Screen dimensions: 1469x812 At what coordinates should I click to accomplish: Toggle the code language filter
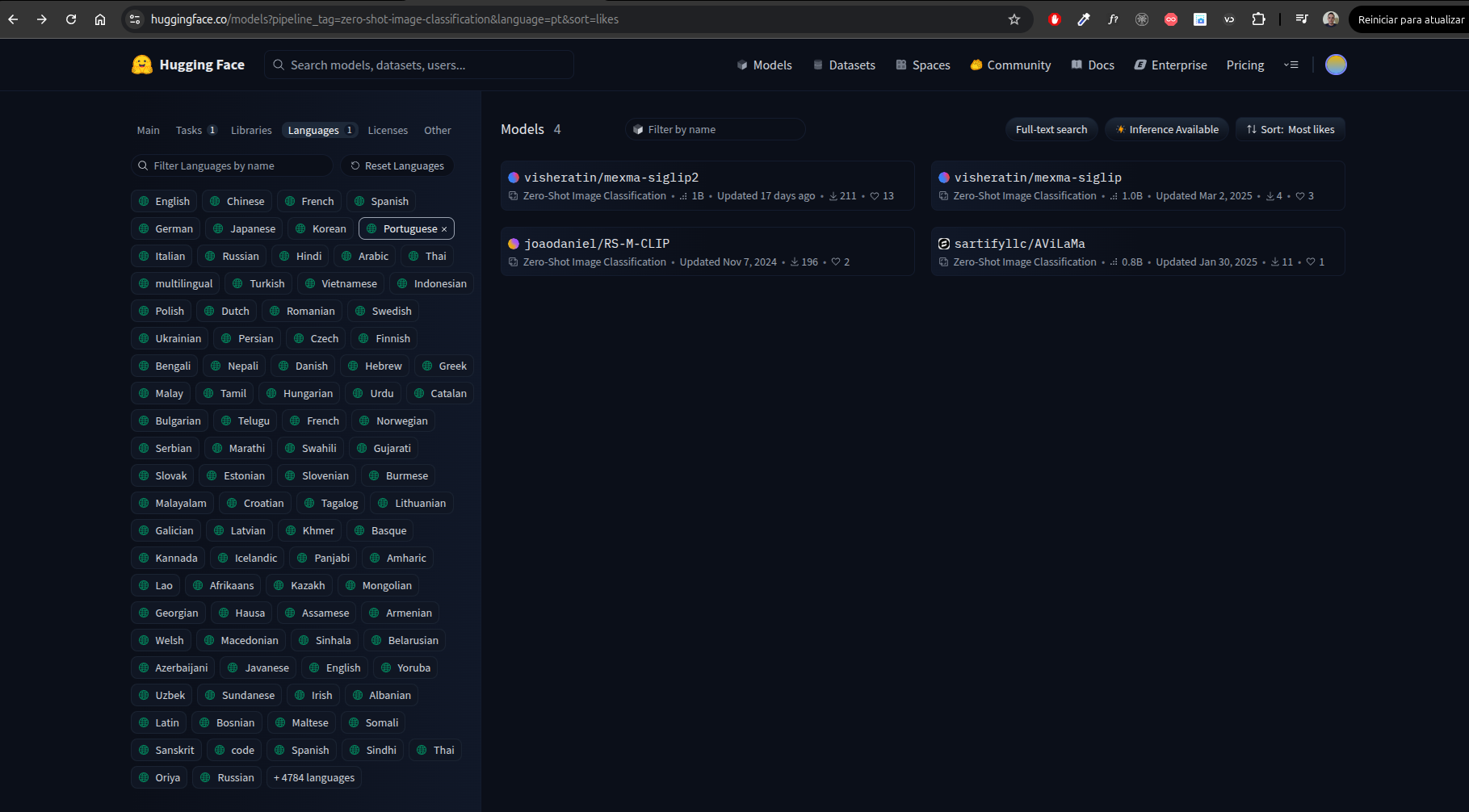[234, 751]
